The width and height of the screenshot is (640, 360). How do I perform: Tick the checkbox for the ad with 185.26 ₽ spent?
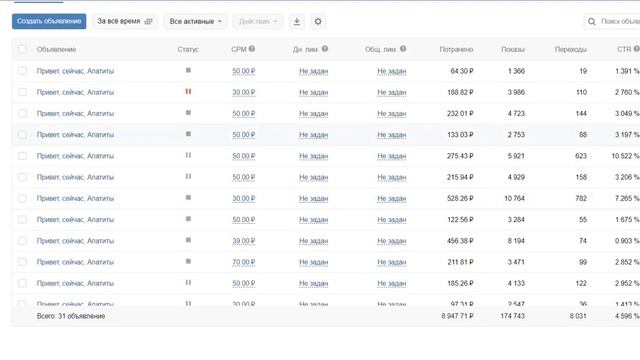(22, 283)
